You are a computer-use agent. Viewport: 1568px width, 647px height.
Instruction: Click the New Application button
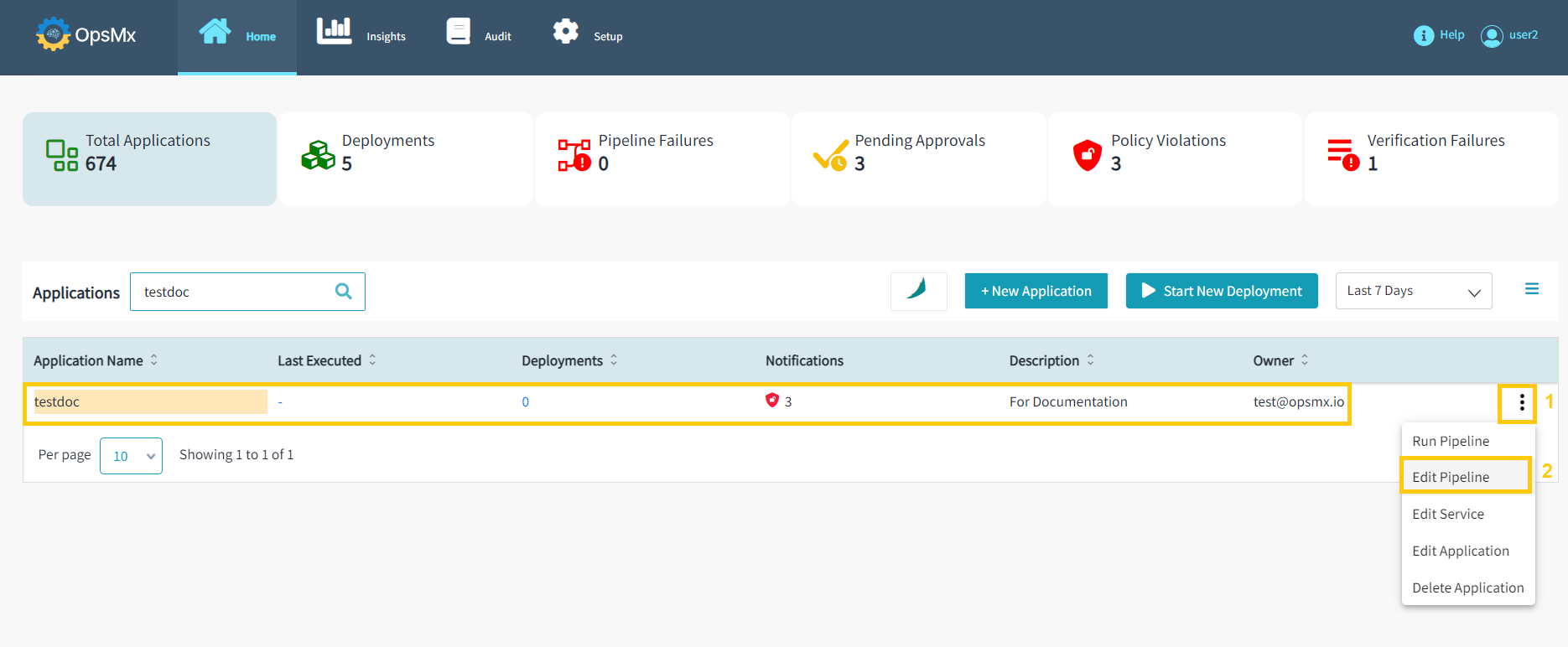pyautogui.click(x=1036, y=291)
